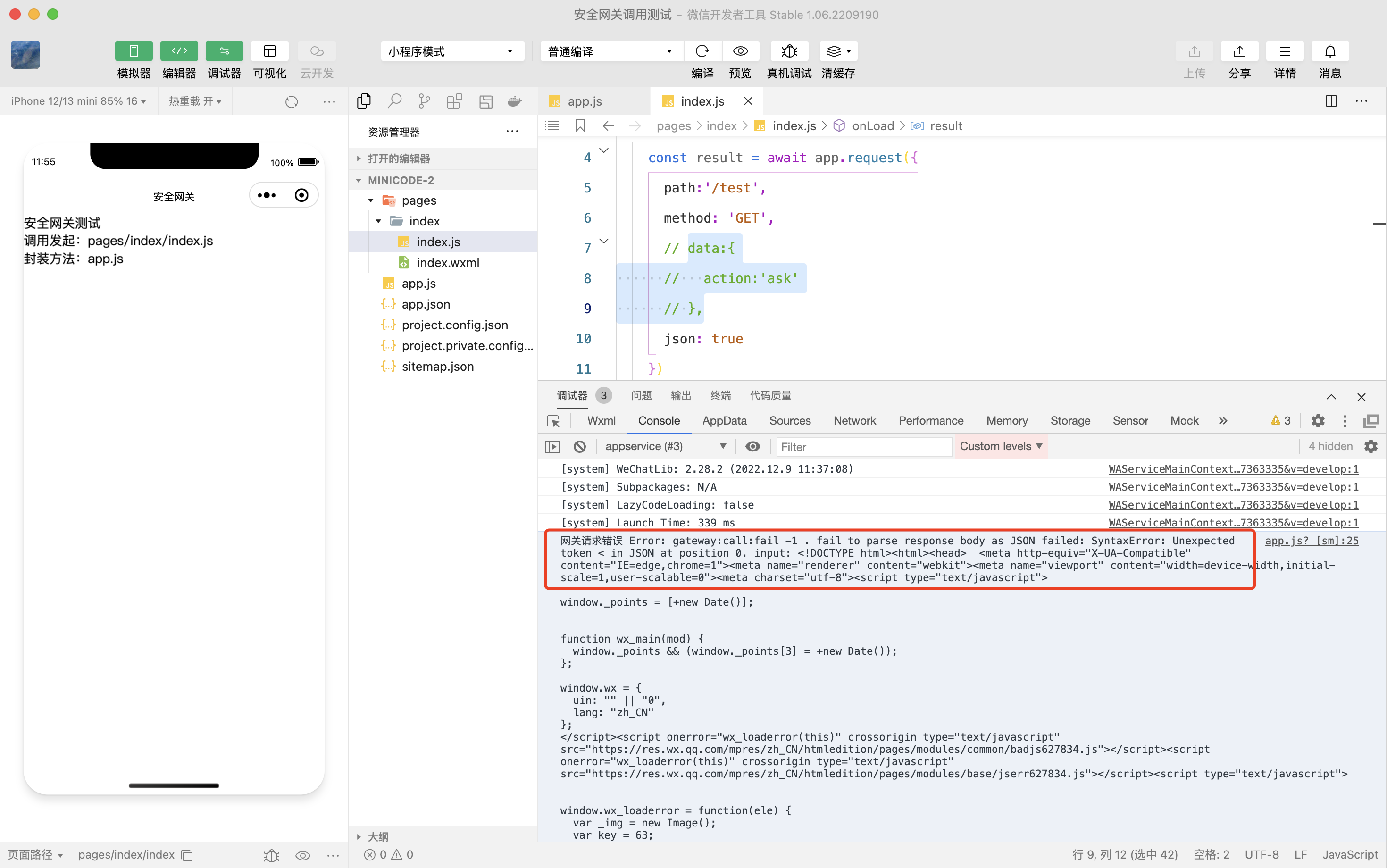Open DevTools settings gear icon
Screen dimensions: 1387x868
(x=1318, y=421)
